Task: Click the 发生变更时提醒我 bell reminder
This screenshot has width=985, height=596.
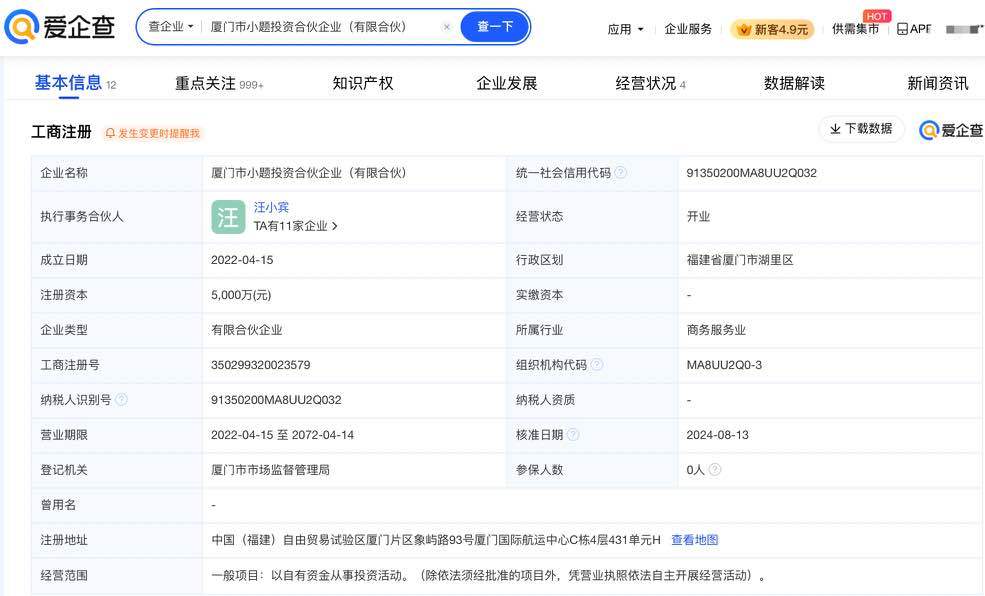Action: point(153,133)
